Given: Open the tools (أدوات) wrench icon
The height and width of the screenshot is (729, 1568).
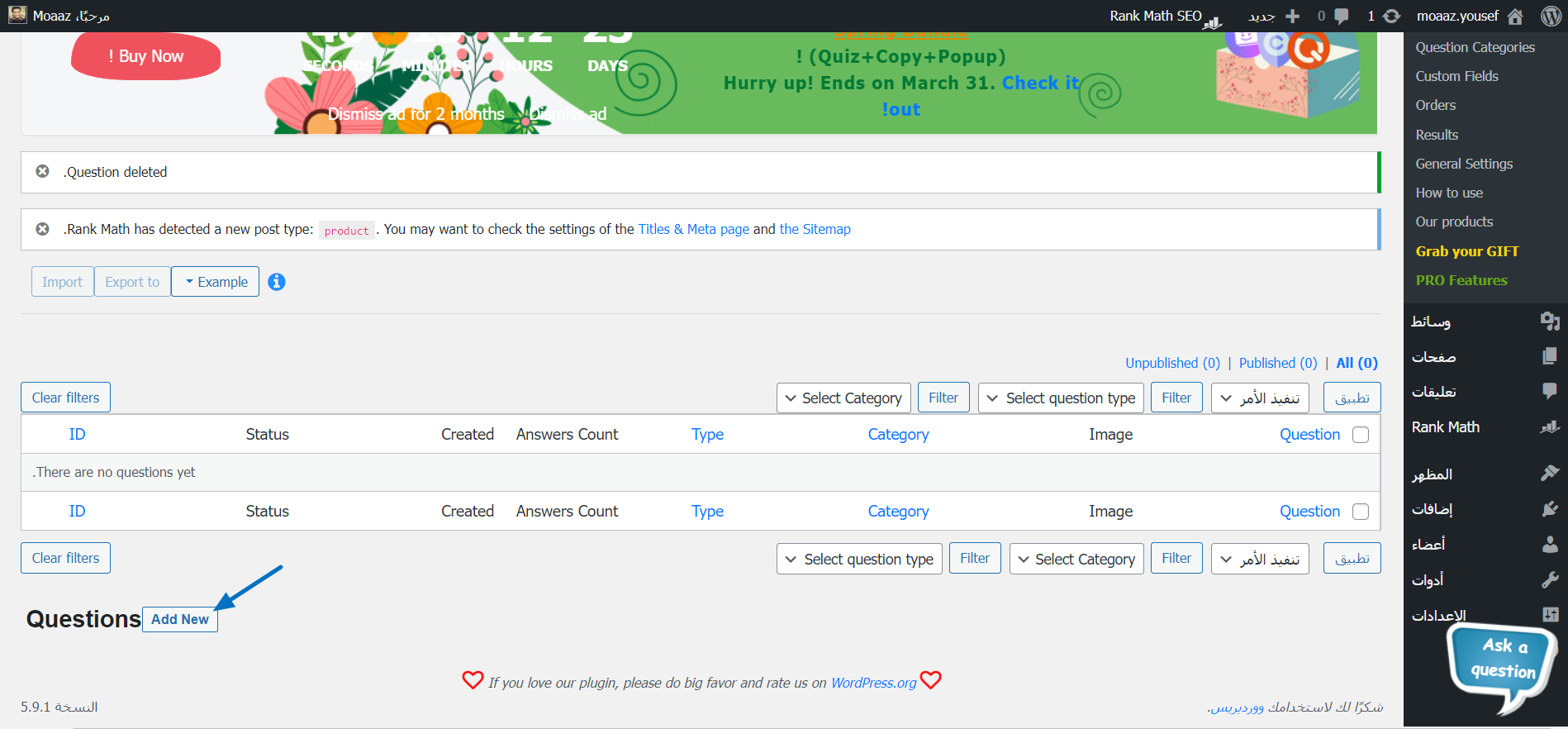Looking at the screenshot, I should [x=1550, y=579].
